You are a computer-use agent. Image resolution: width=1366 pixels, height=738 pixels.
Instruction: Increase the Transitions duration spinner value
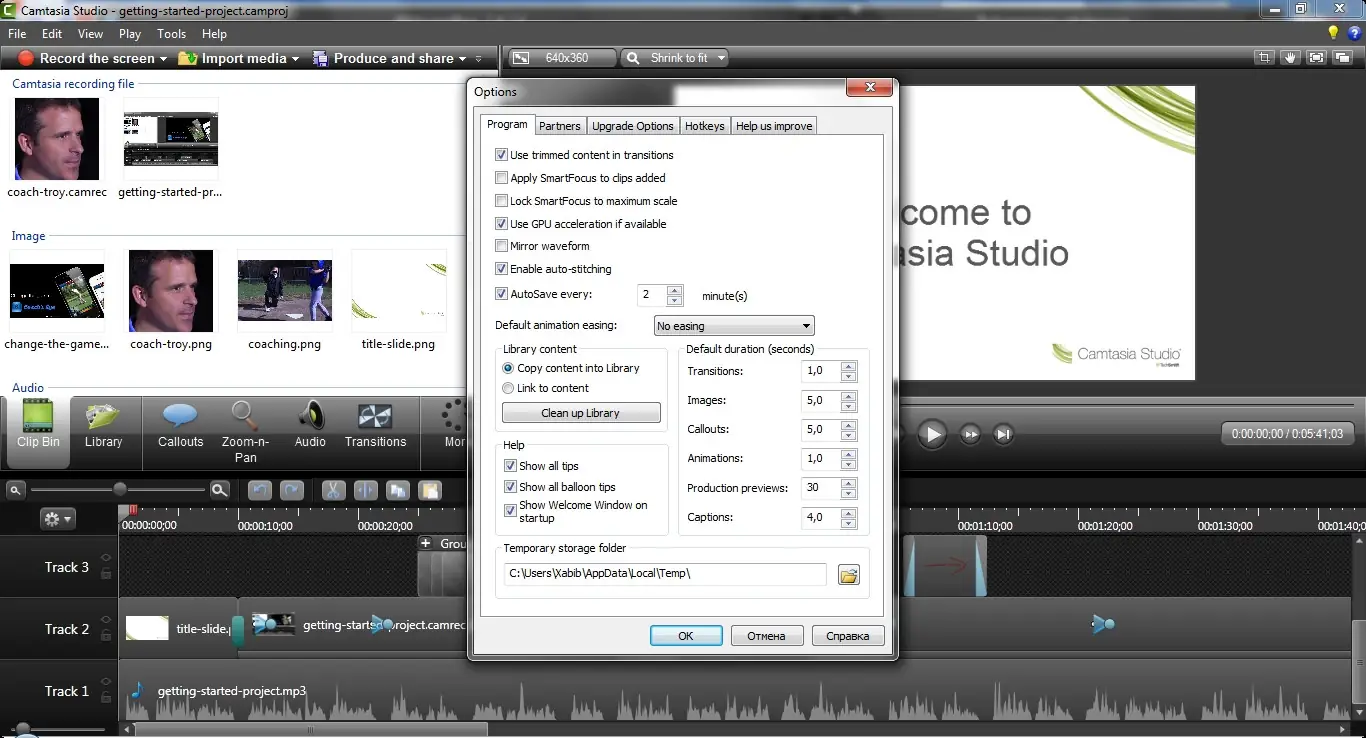tap(849, 366)
